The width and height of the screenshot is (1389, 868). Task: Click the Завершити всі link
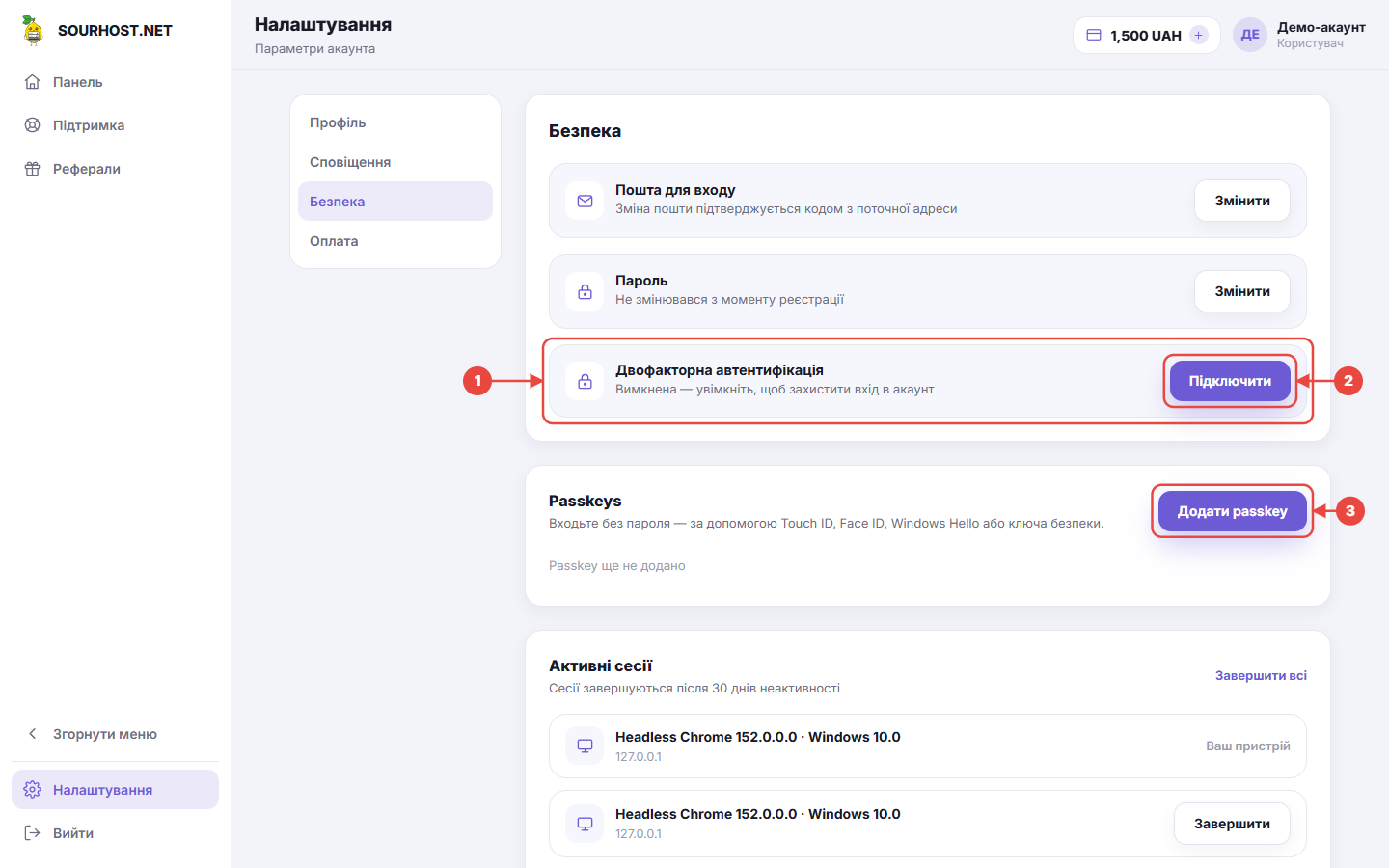click(1261, 676)
